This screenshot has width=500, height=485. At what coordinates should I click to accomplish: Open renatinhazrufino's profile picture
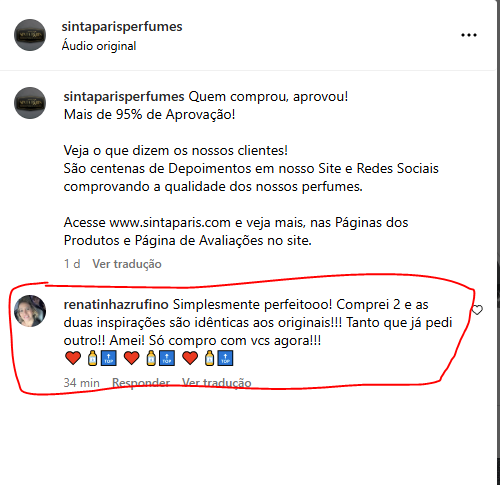[30, 311]
